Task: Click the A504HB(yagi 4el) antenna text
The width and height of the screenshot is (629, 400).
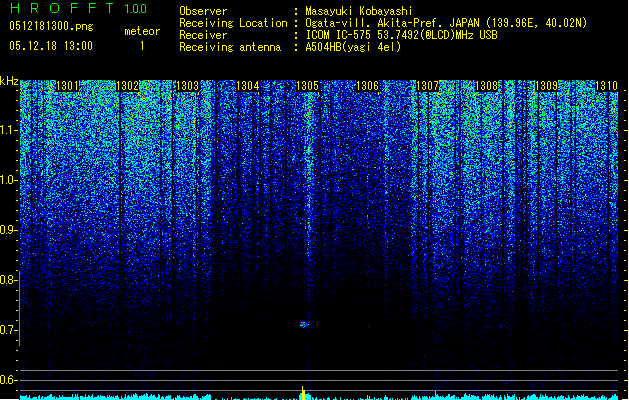Action: [x=353, y=47]
